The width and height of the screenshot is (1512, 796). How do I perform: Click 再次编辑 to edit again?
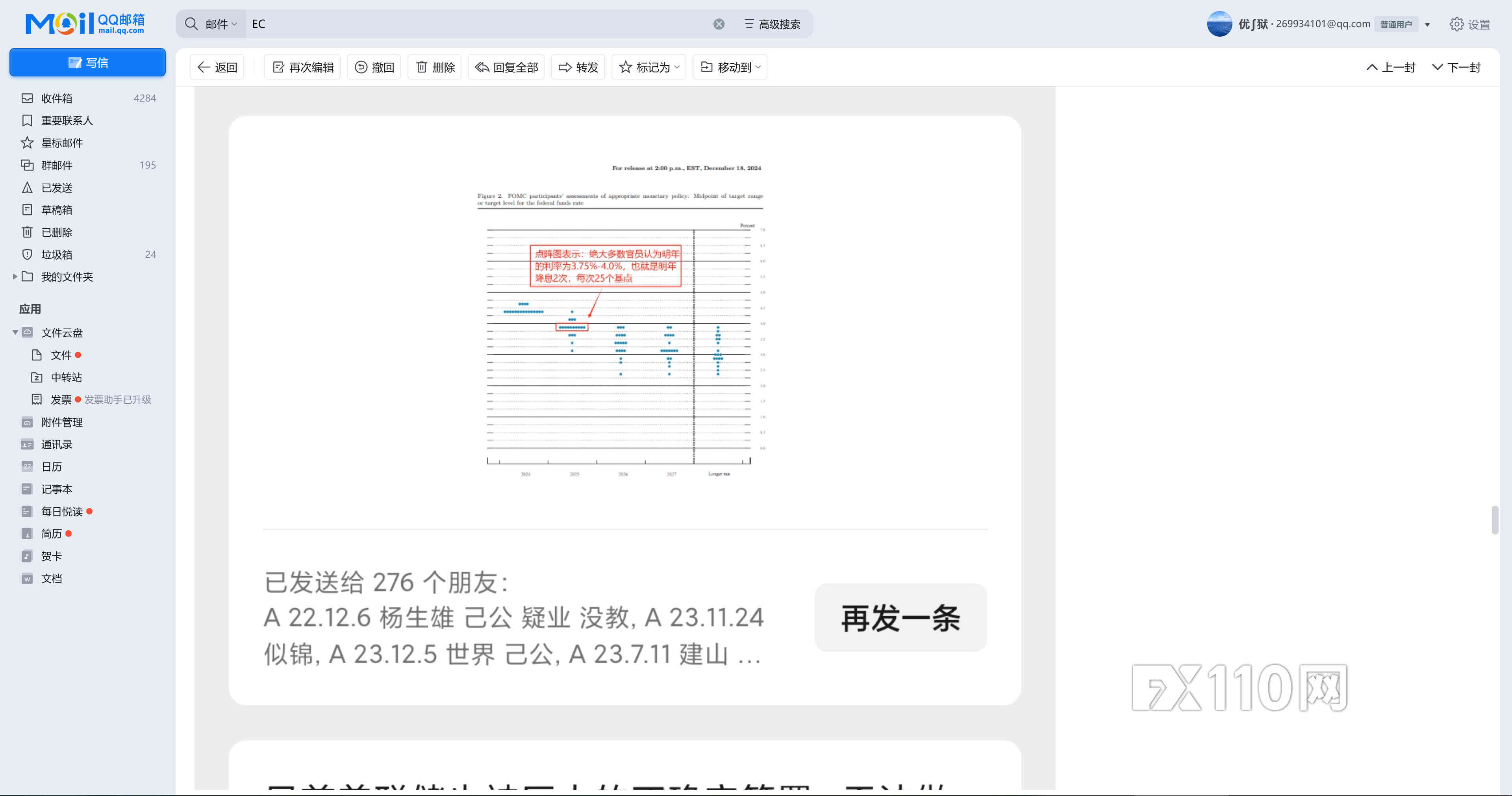tap(303, 67)
